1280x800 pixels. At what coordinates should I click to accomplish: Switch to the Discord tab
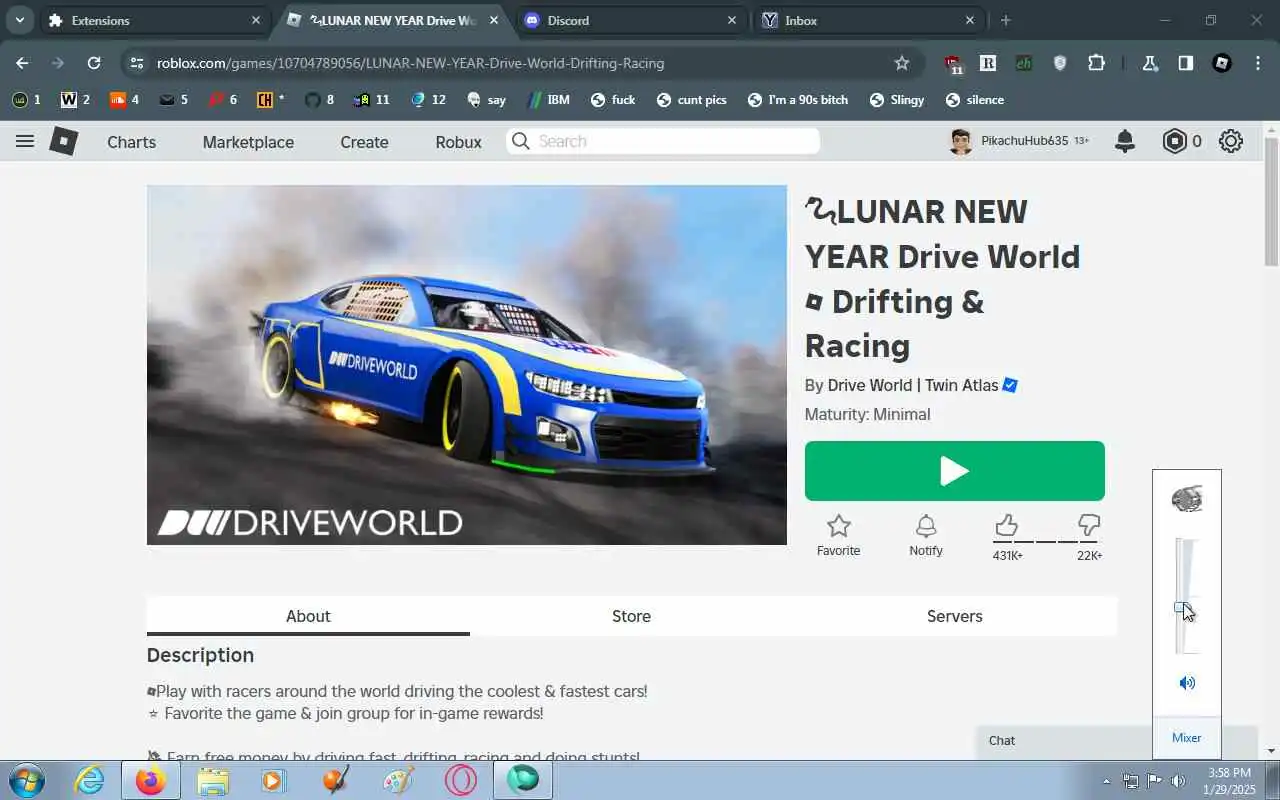632,20
